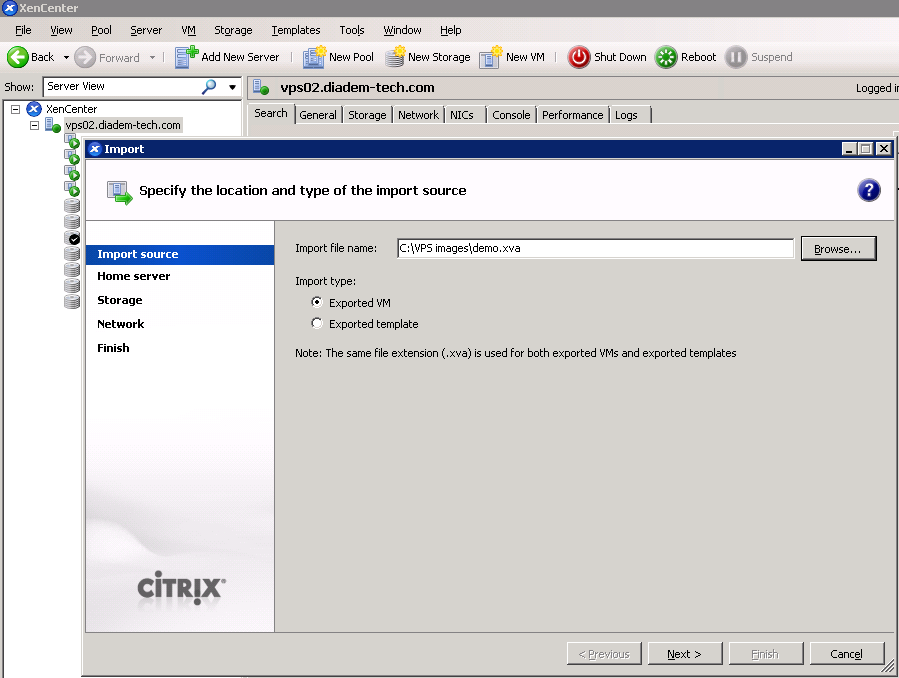Viewport: 899px width, 678px height.
Task: Click the blue help question mark icon
Action: pos(869,190)
